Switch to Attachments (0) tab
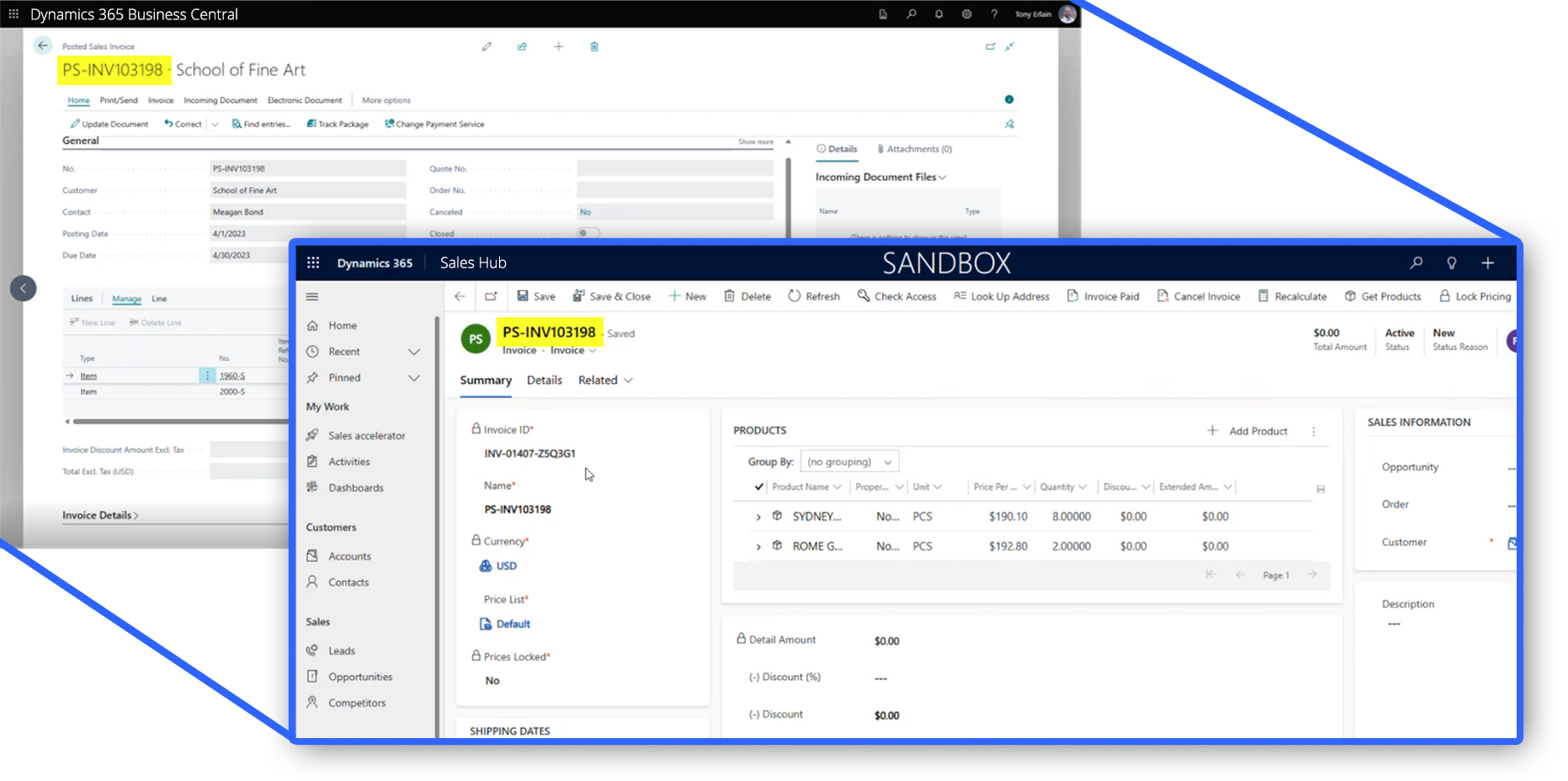Image resolution: width=1568 pixels, height=781 pixels. 914,149
